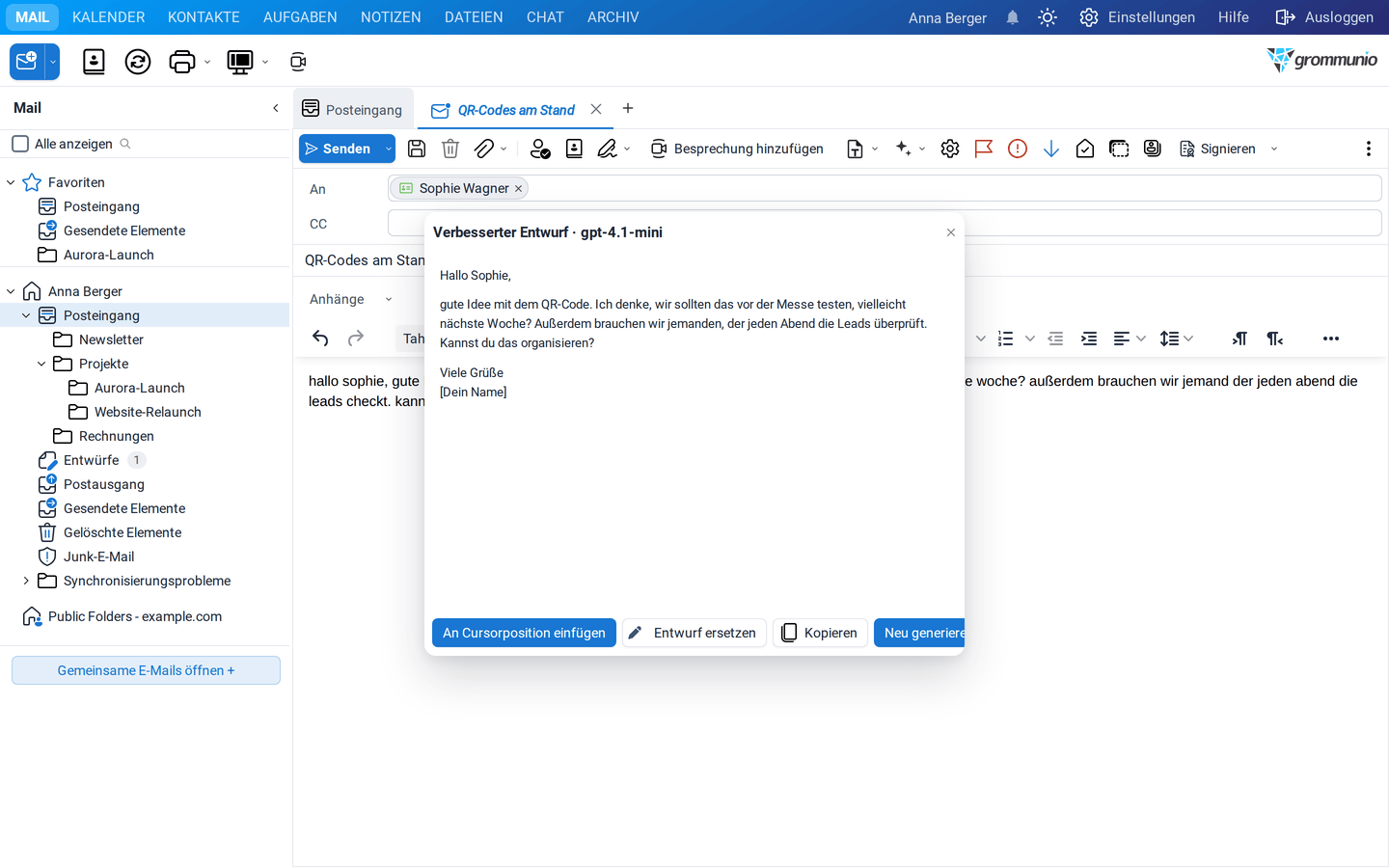
Task: Open the KALENDER menu
Action: coord(109,17)
